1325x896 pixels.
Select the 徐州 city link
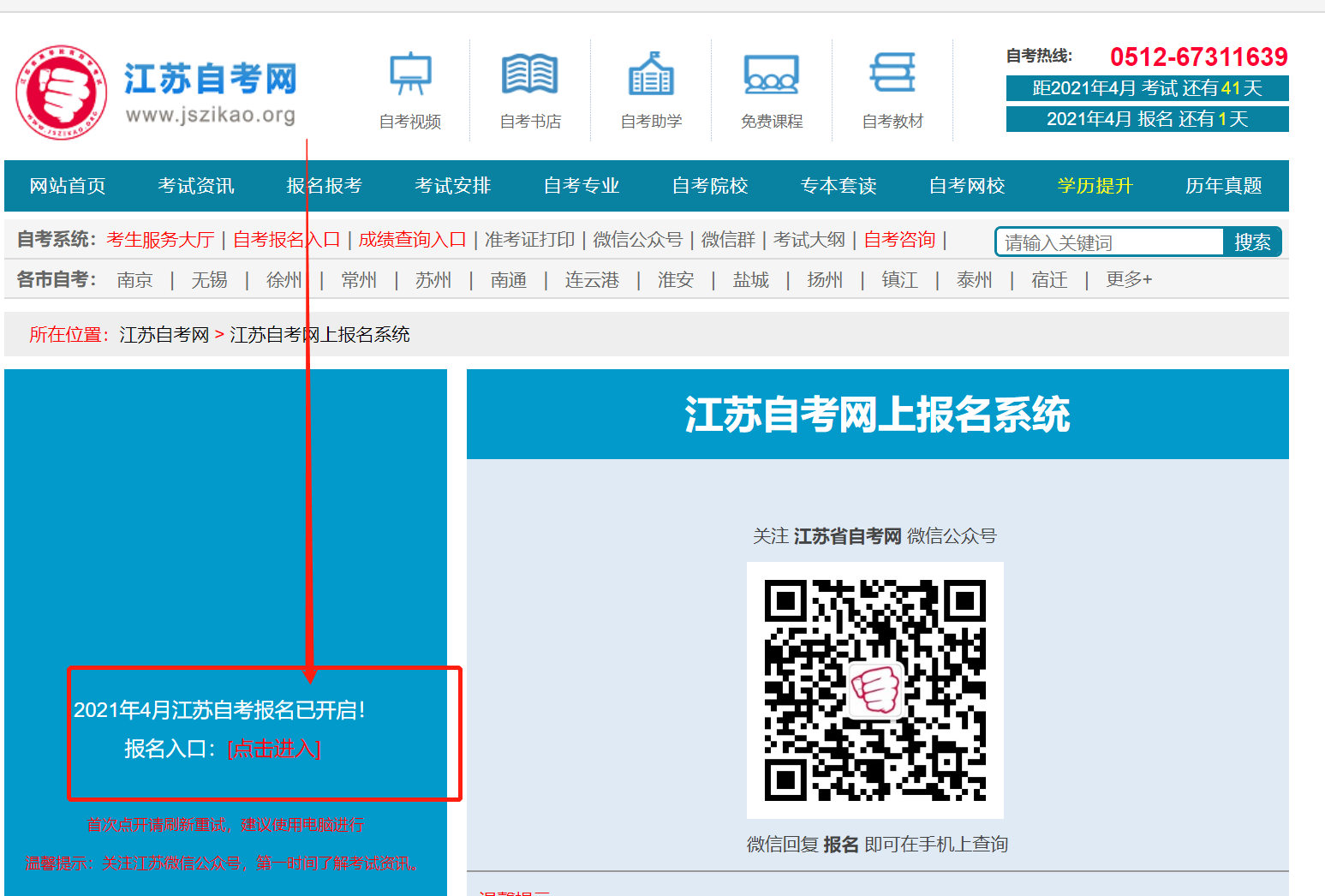coord(284,280)
